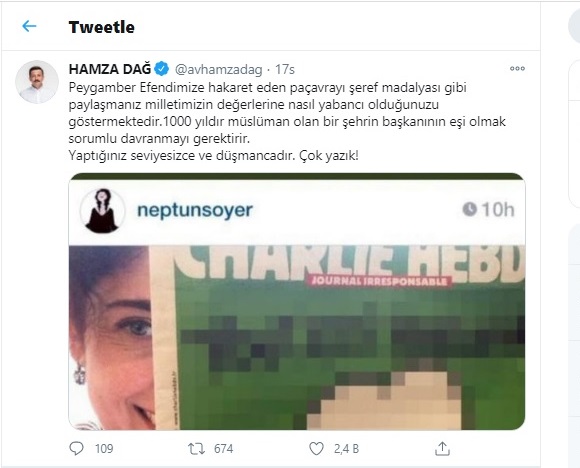Click the Tweetle page heading
This screenshot has width=580, height=468.
(x=102, y=27)
